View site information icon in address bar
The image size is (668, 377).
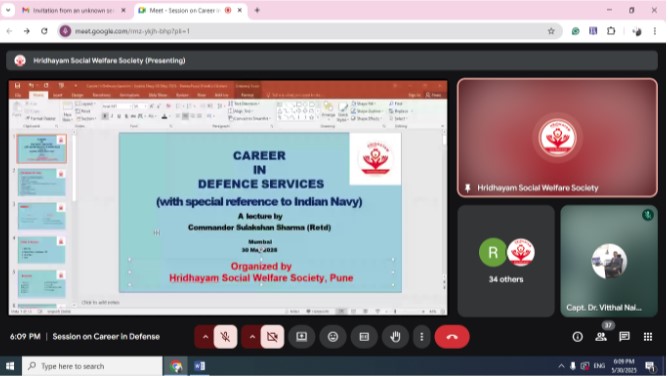coord(65,31)
